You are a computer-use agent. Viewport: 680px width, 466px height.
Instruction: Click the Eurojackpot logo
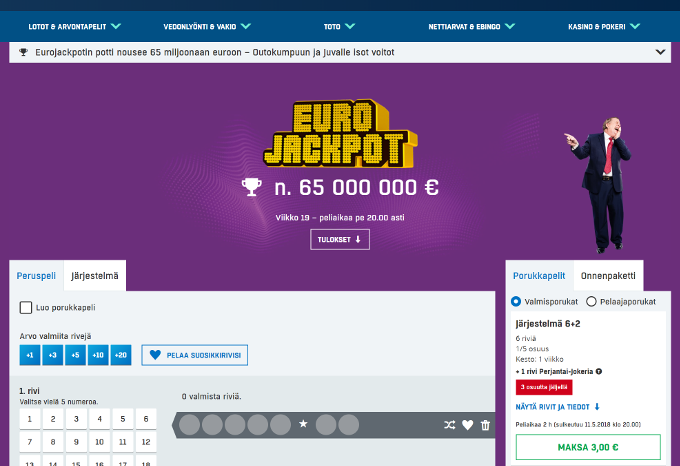pos(340,134)
